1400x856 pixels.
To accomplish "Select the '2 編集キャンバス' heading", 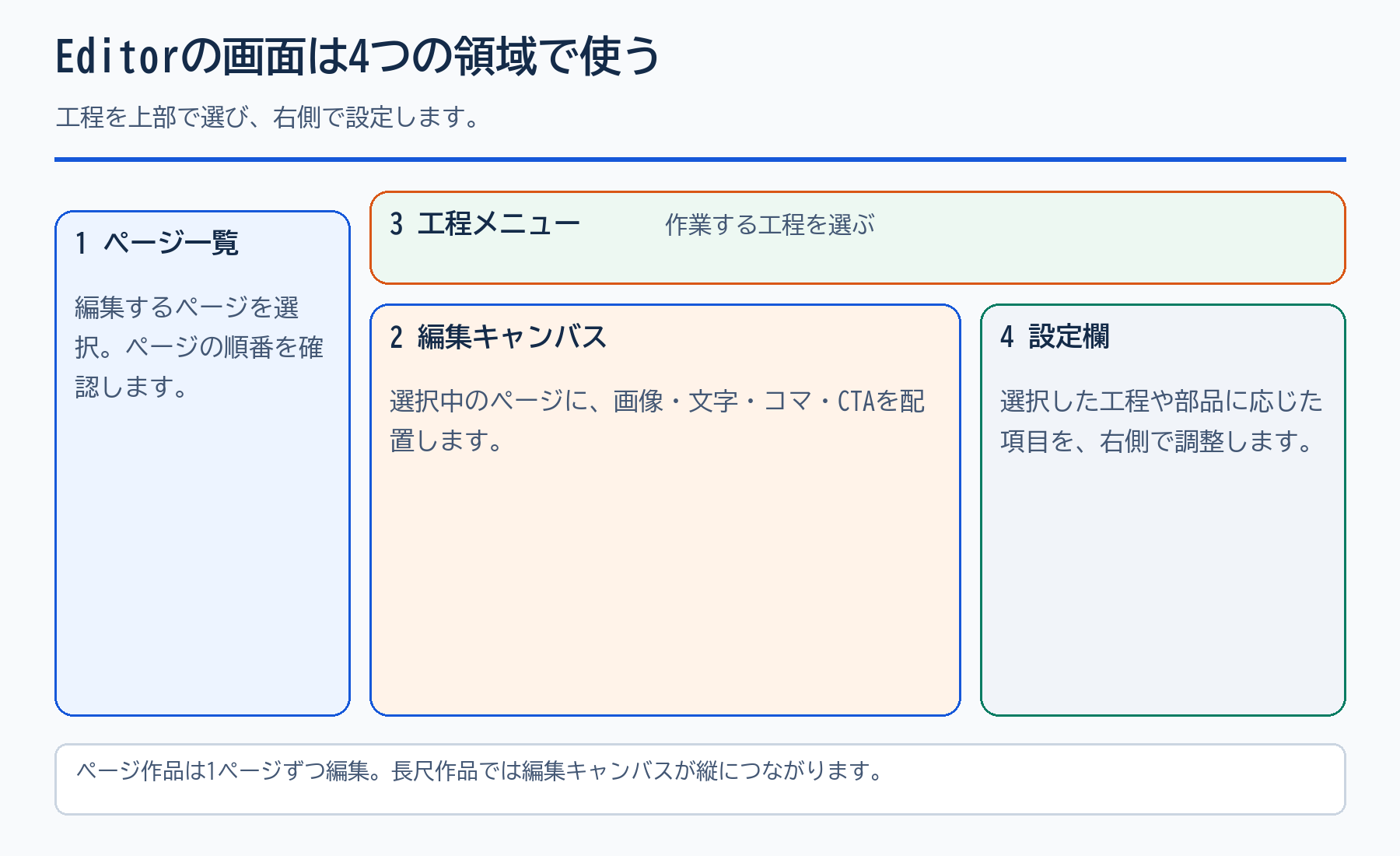I will click(499, 337).
